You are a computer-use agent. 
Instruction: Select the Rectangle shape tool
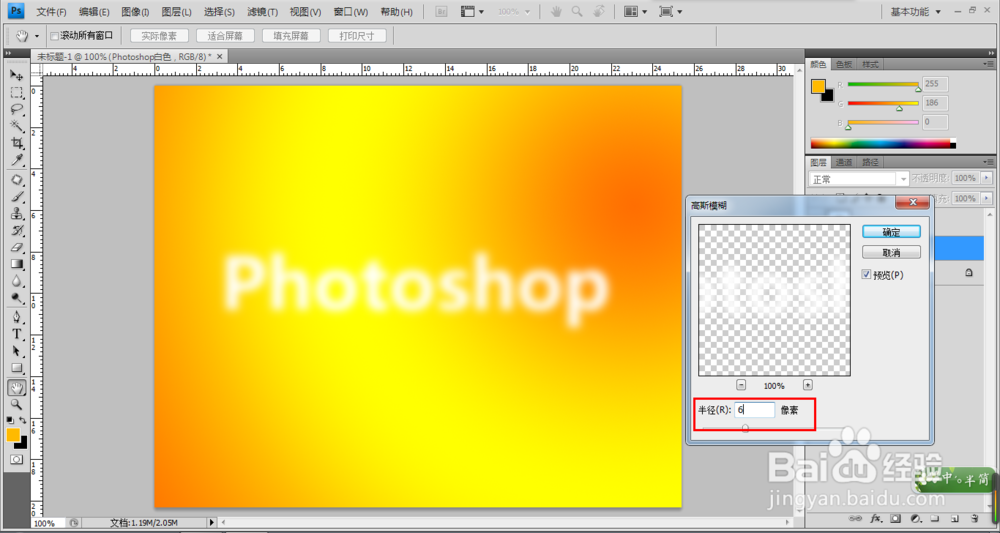[17, 368]
